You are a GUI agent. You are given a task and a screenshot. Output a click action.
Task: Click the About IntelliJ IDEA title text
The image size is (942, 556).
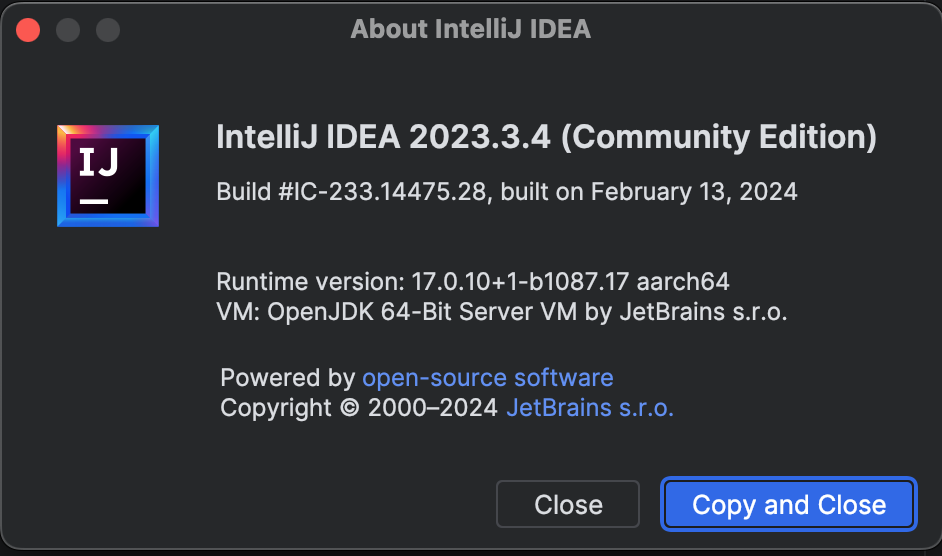pos(470,30)
